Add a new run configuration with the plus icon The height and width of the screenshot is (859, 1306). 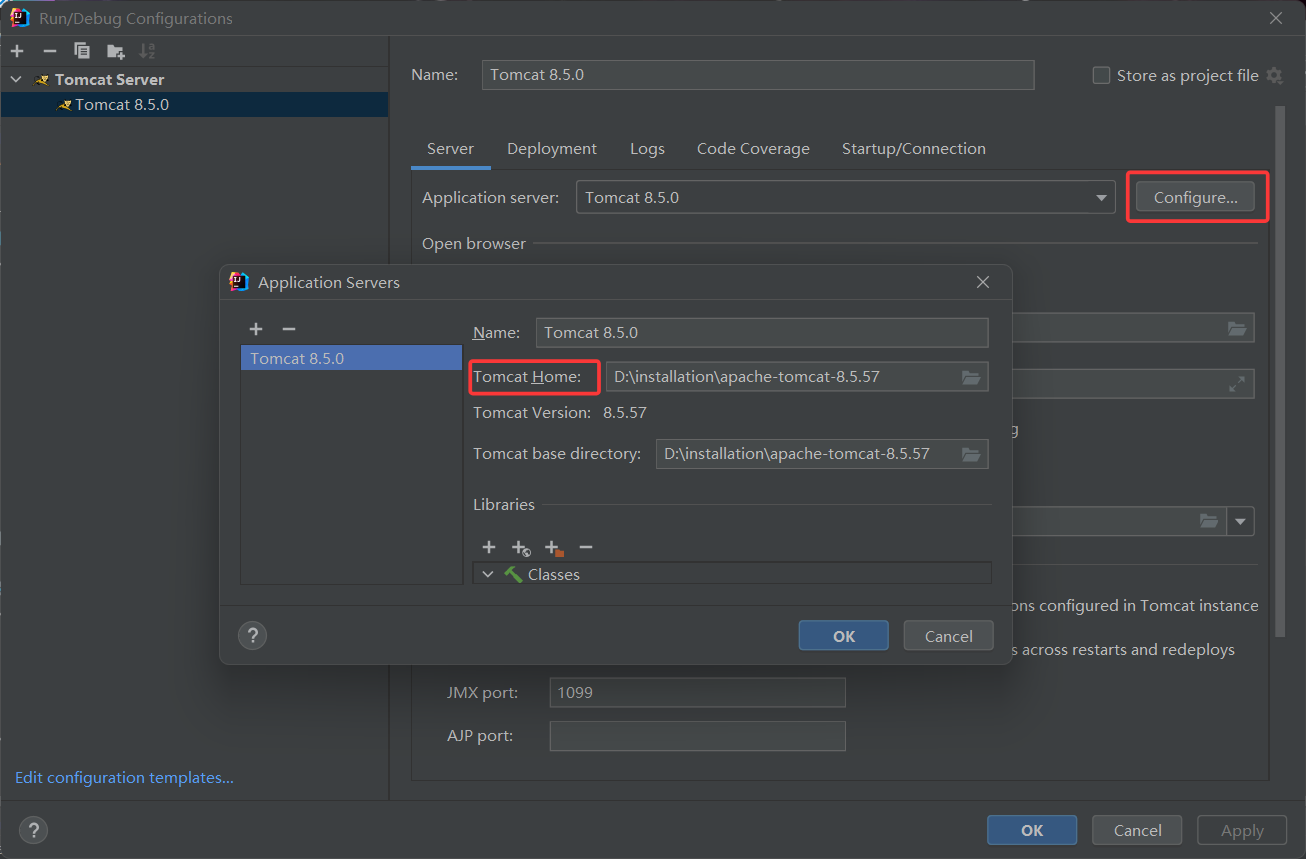pos(17,51)
